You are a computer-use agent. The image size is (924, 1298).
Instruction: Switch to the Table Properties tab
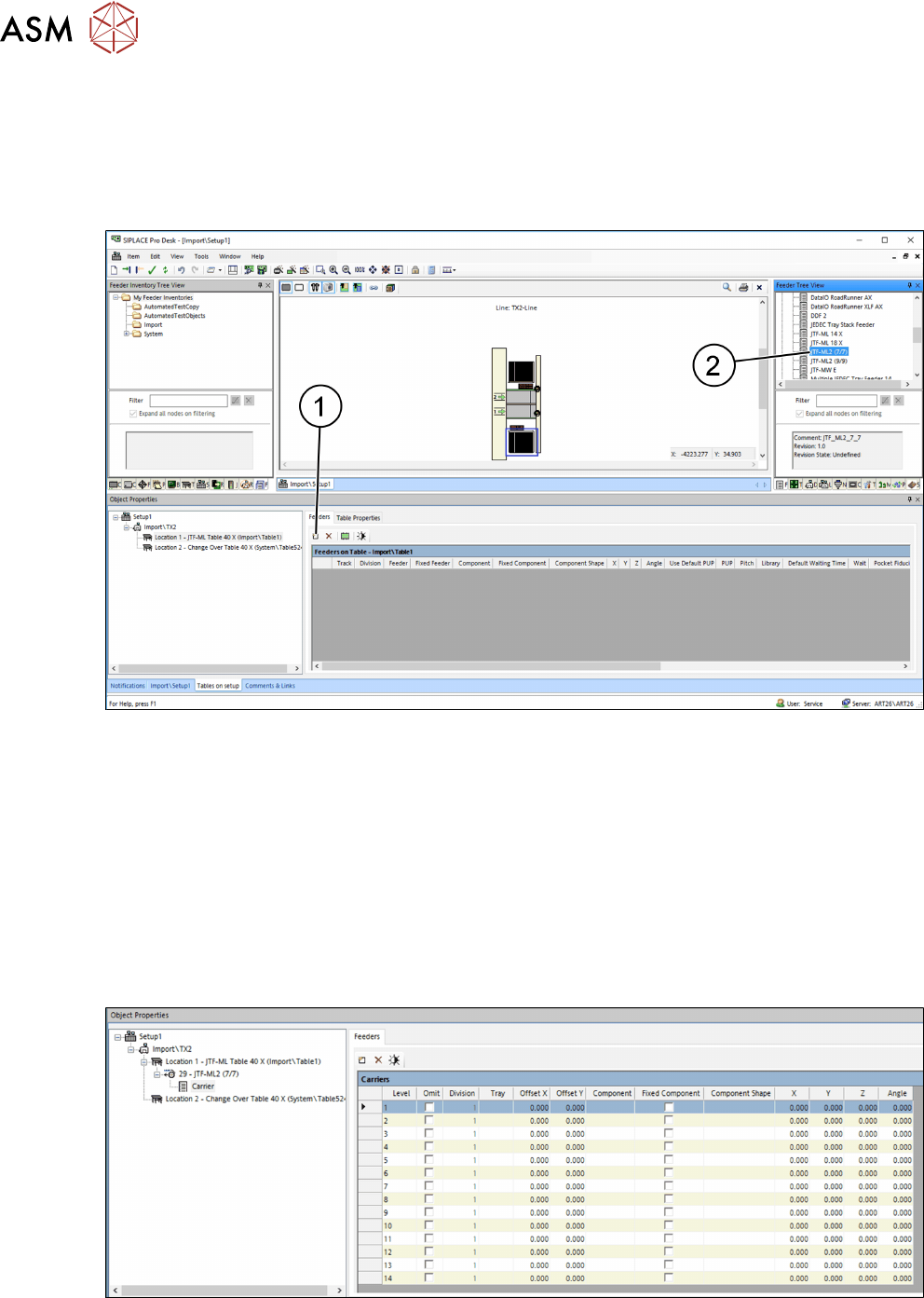pyautogui.click(x=358, y=518)
